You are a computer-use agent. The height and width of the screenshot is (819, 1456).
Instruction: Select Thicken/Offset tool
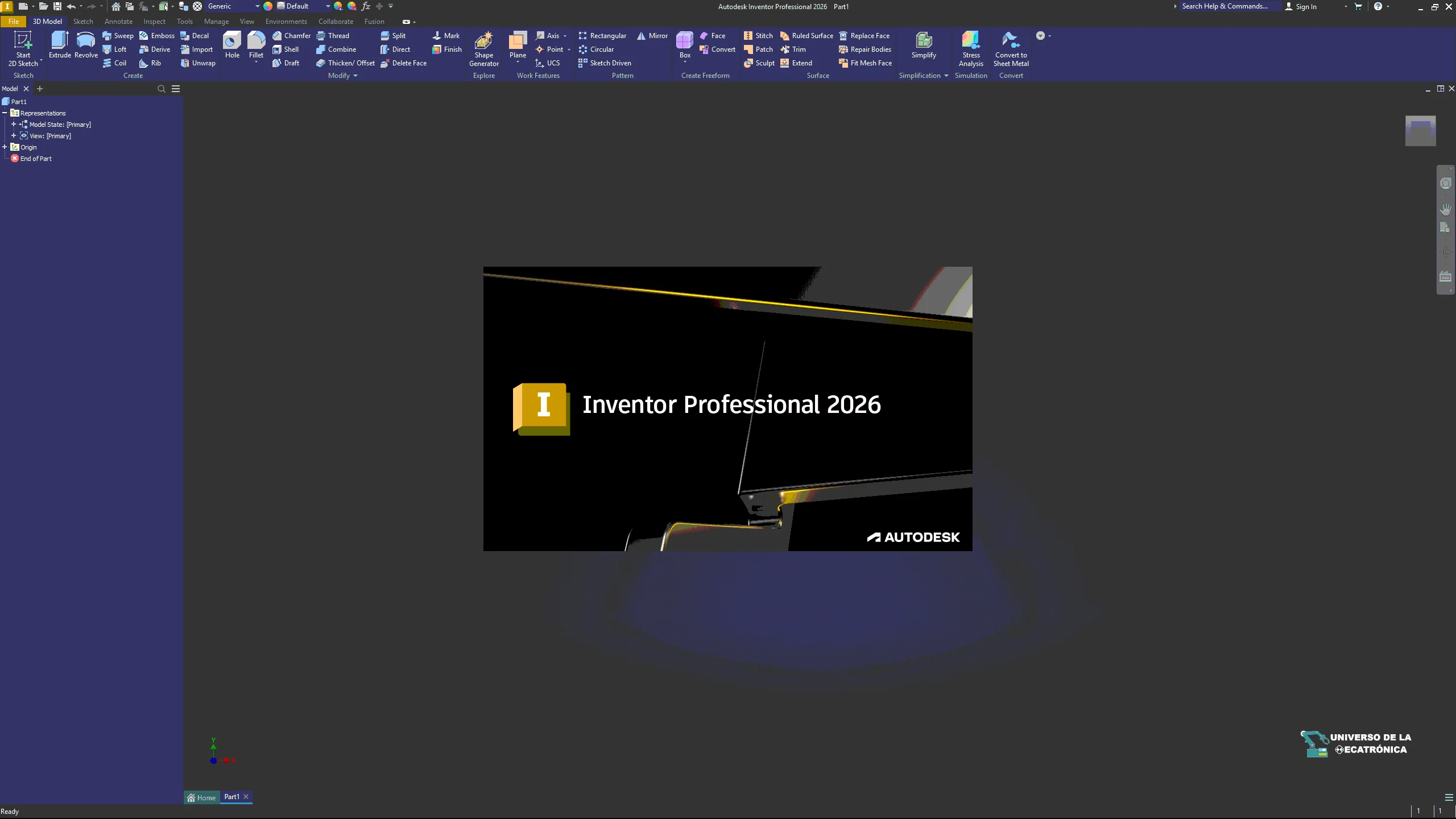346,63
